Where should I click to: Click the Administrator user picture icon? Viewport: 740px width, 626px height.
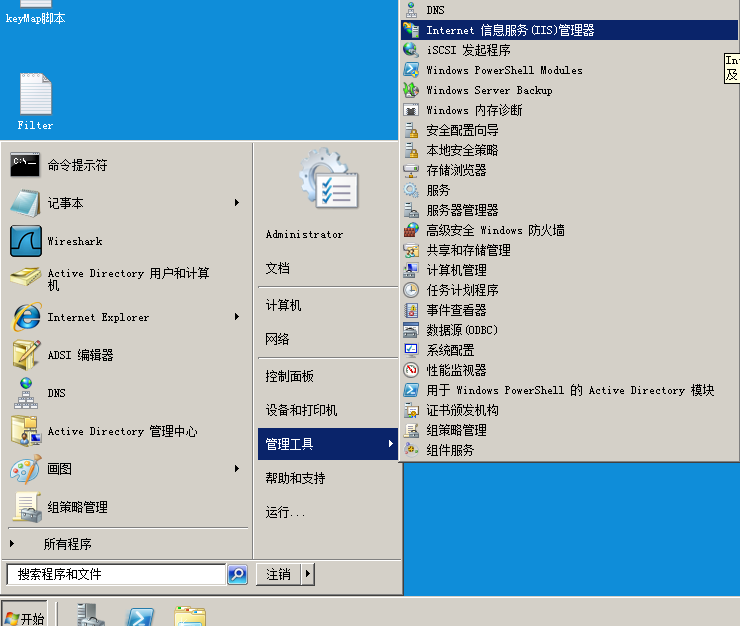click(x=329, y=178)
